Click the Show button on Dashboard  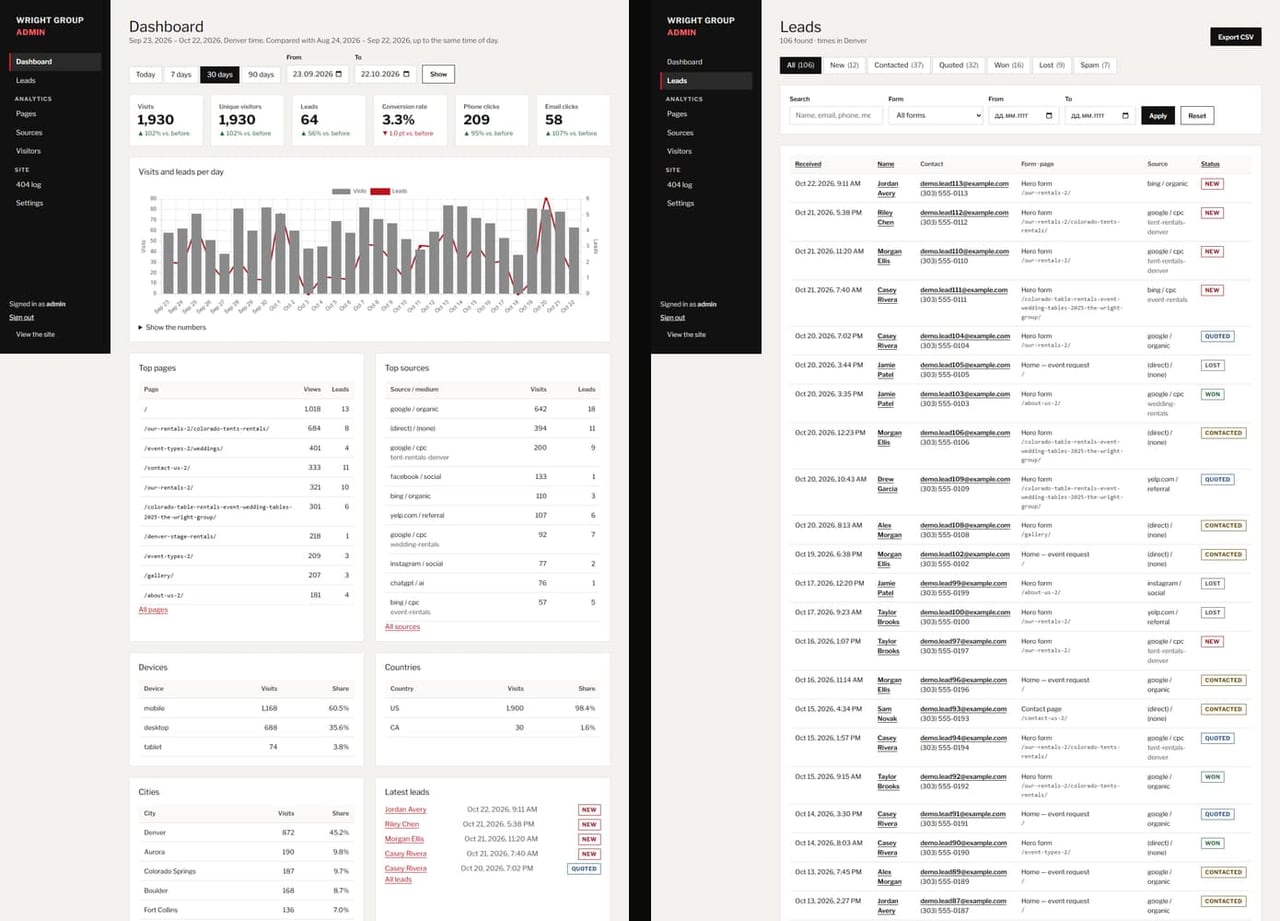coord(439,74)
